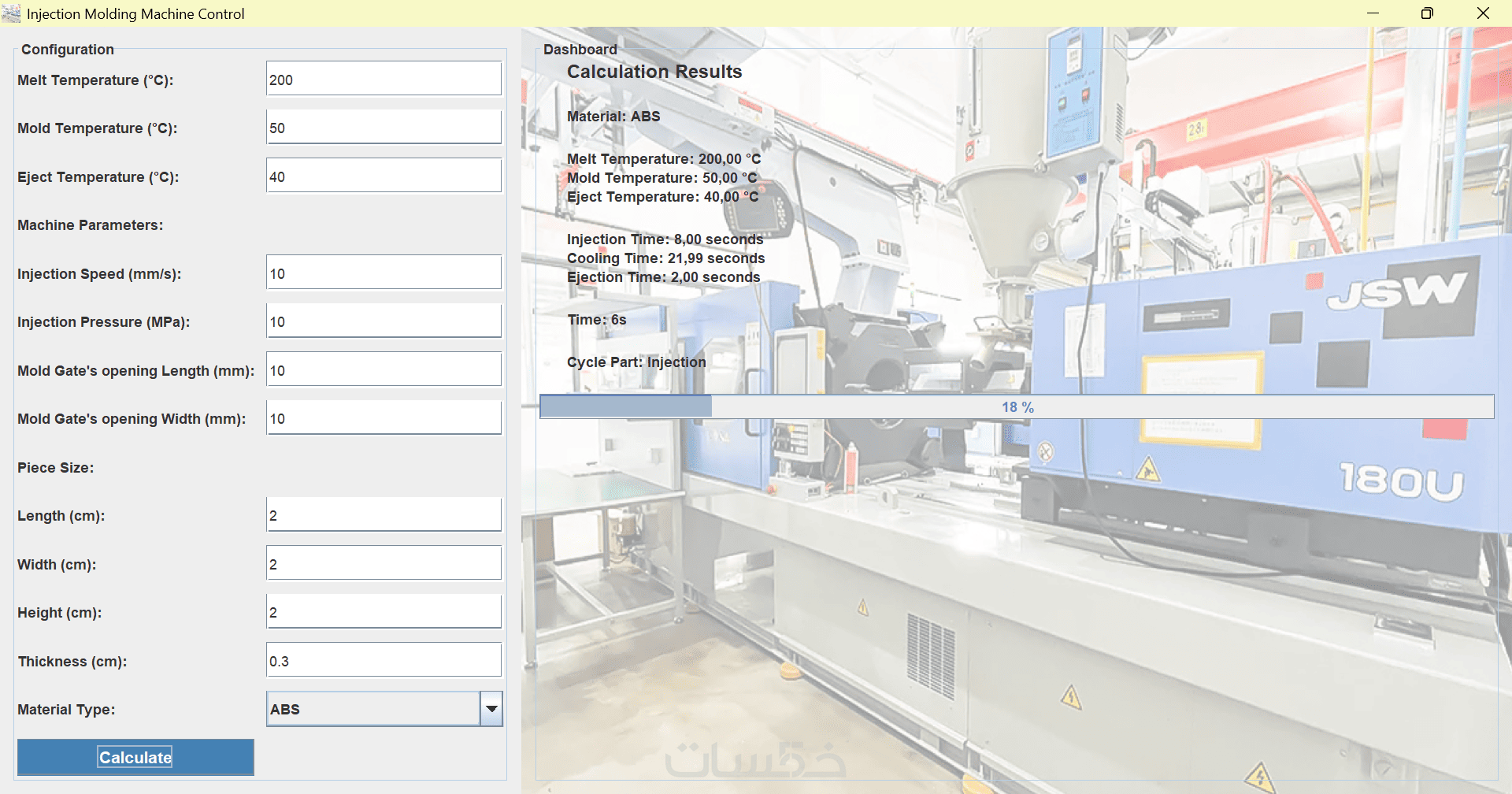This screenshot has width=1512, height=794.
Task: Click the Thickness input field
Action: [384, 661]
